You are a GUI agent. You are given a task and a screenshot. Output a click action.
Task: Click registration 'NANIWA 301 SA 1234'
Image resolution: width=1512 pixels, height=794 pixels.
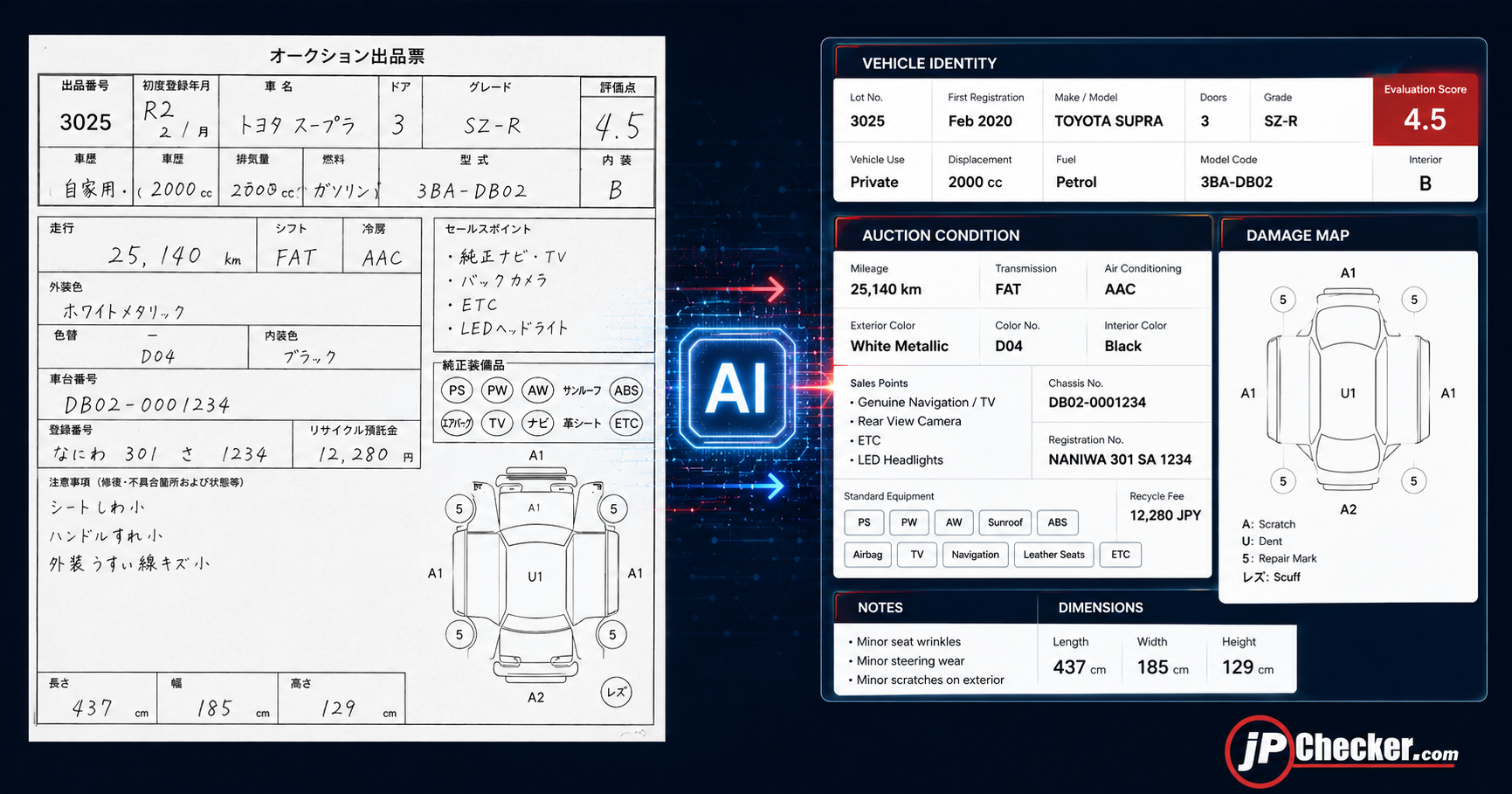pos(1120,459)
